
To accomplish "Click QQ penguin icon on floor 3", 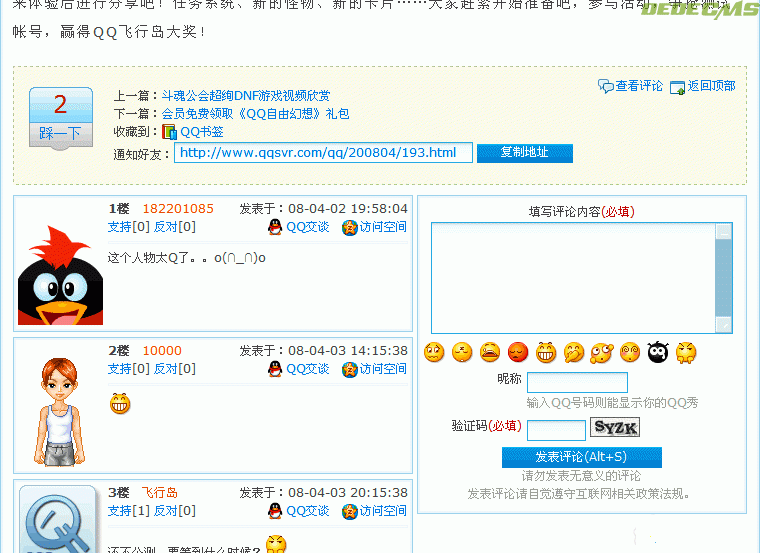I will click(275, 511).
